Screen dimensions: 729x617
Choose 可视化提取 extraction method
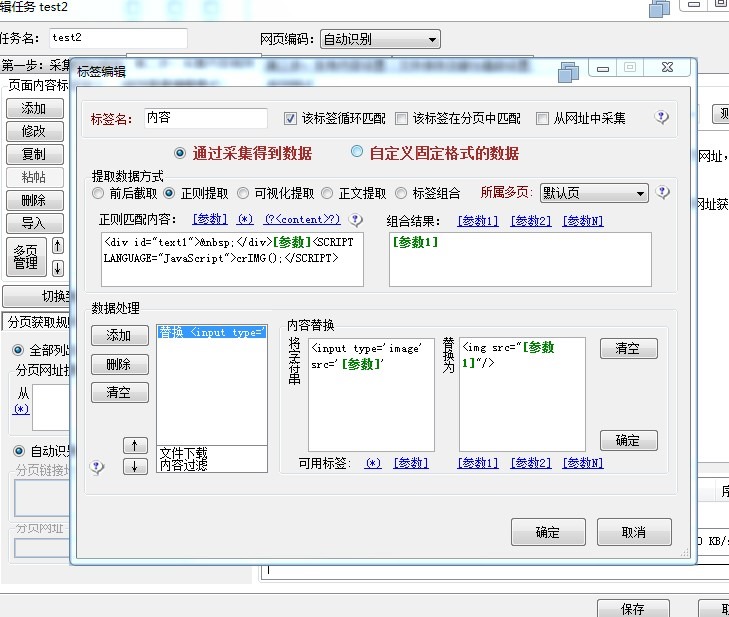click(243, 193)
